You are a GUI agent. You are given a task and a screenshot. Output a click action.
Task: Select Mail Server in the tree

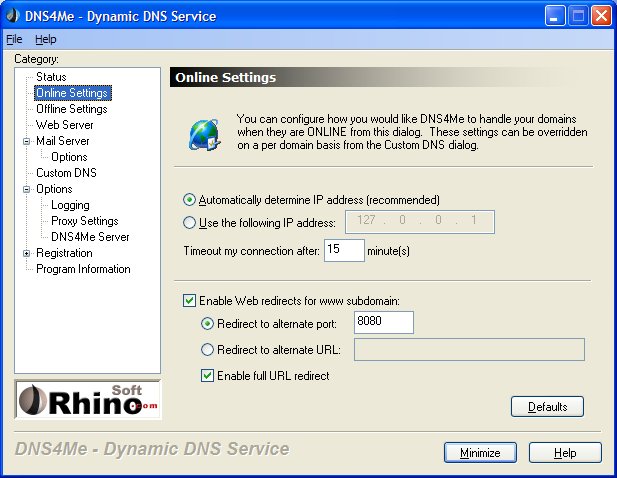[63, 141]
